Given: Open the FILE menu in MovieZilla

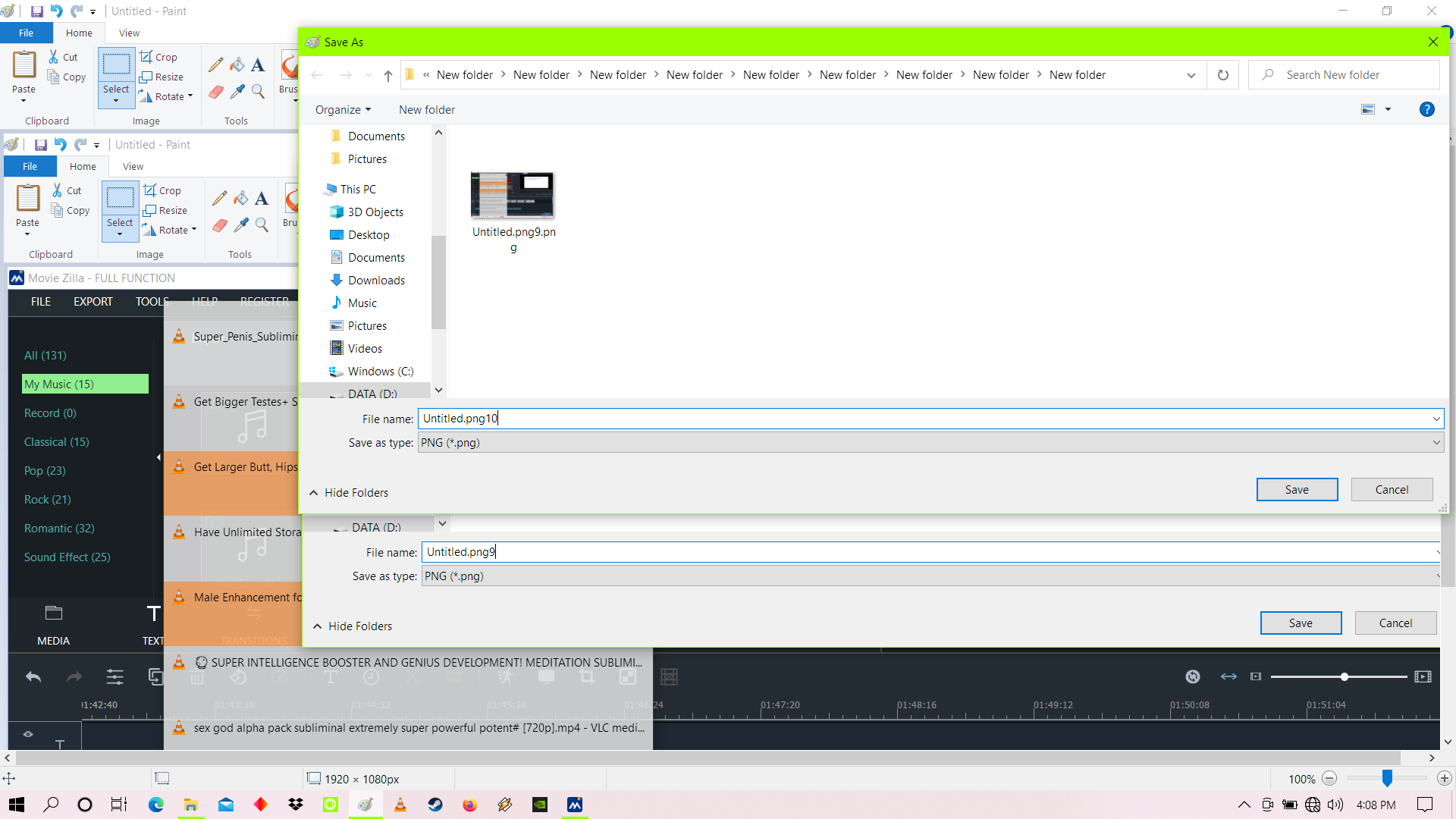Looking at the screenshot, I should (x=40, y=301).
